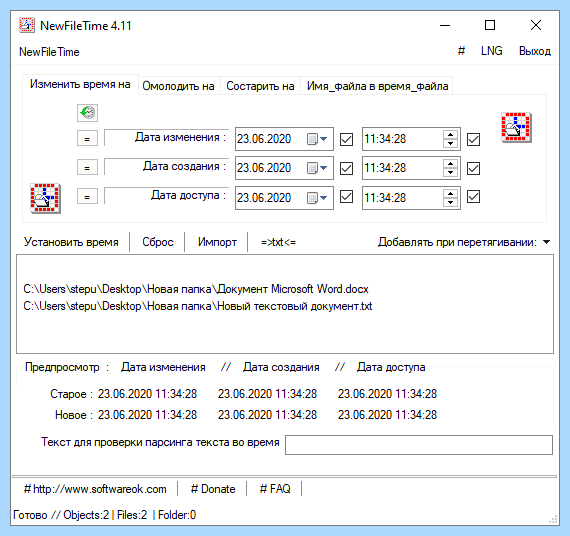Switch to Изменить время на tab
Screen dimensions: 570x536
click(x=80, y=84)
